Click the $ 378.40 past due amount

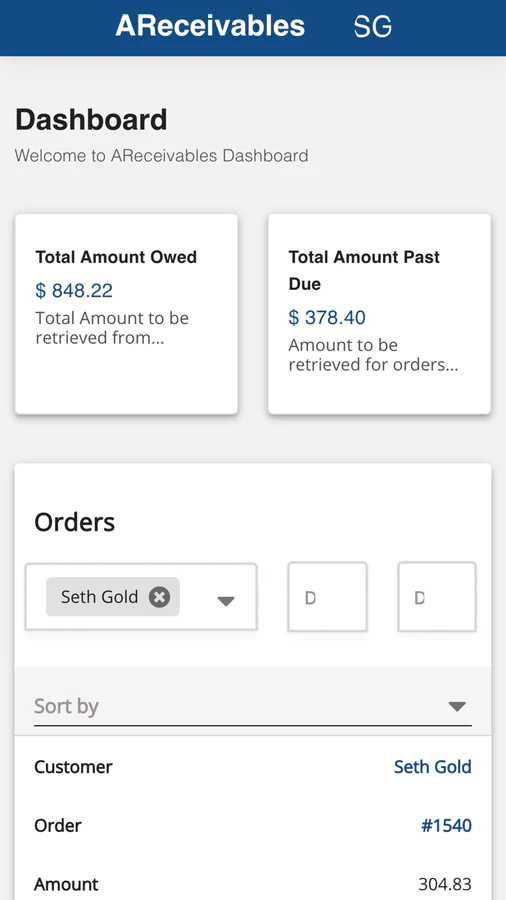point(327,317)
